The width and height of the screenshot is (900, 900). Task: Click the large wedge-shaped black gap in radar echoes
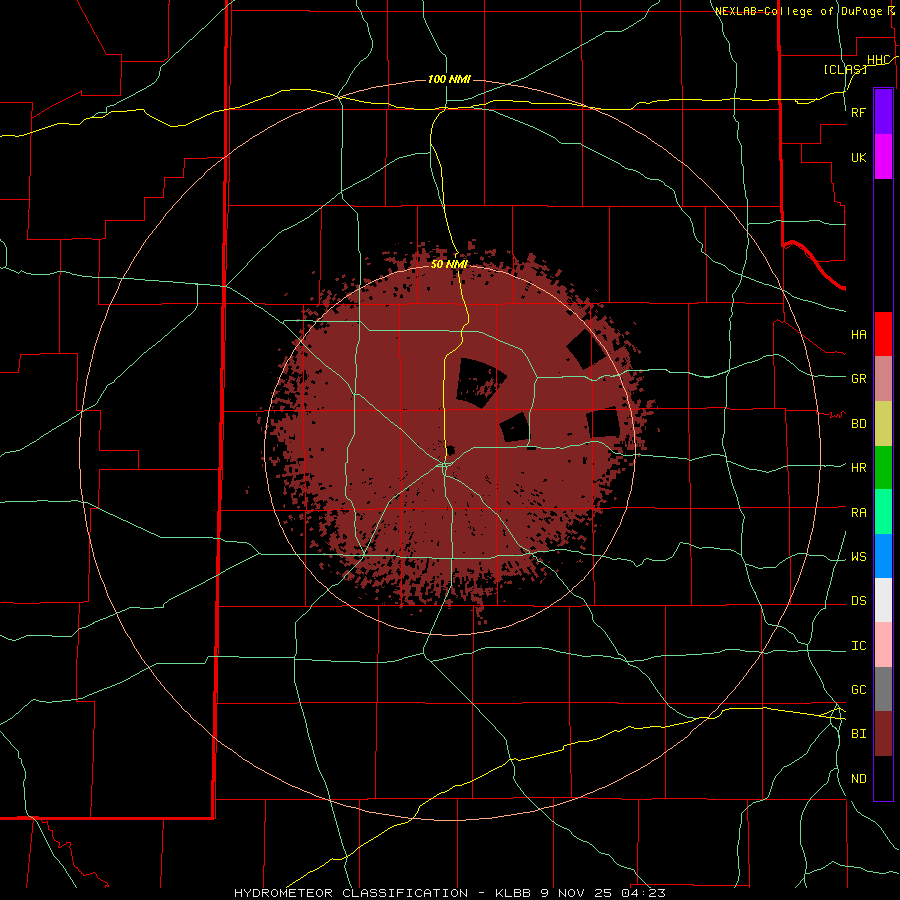(479, 383)
